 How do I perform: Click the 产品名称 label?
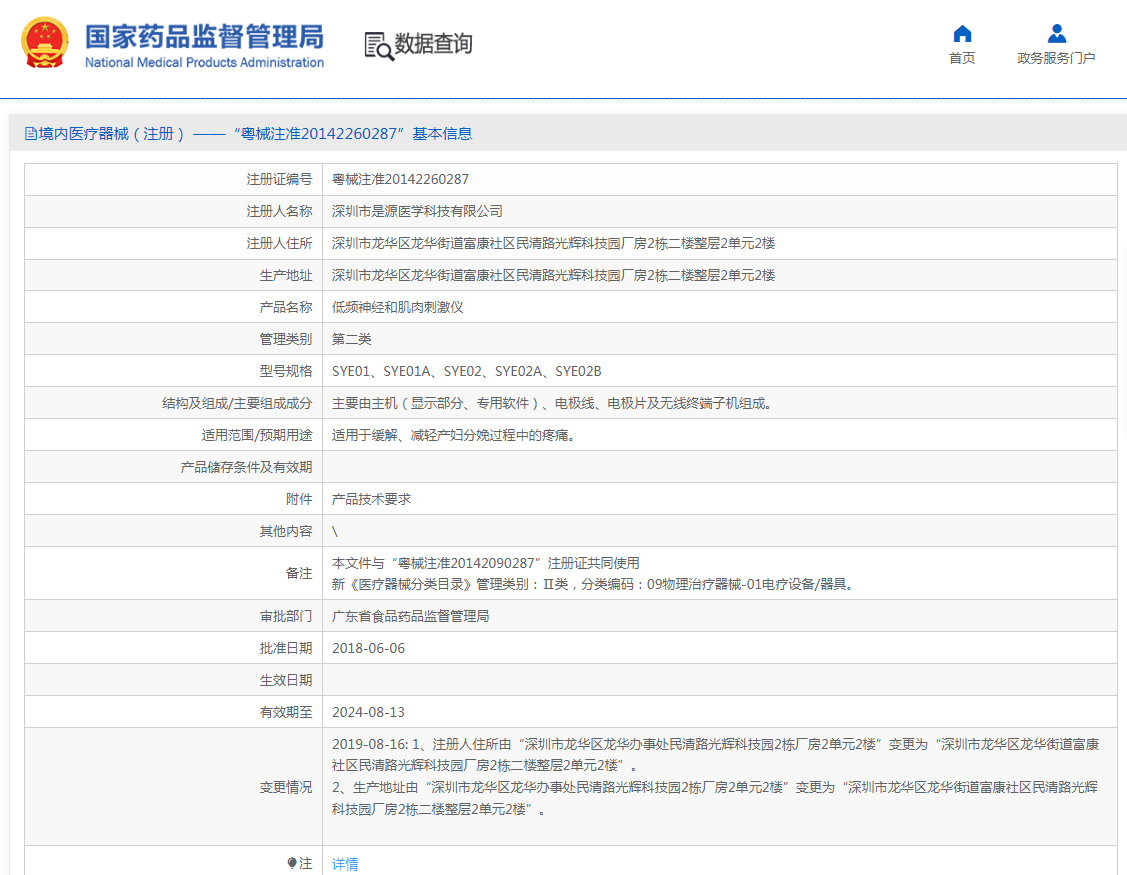[285, 307]
